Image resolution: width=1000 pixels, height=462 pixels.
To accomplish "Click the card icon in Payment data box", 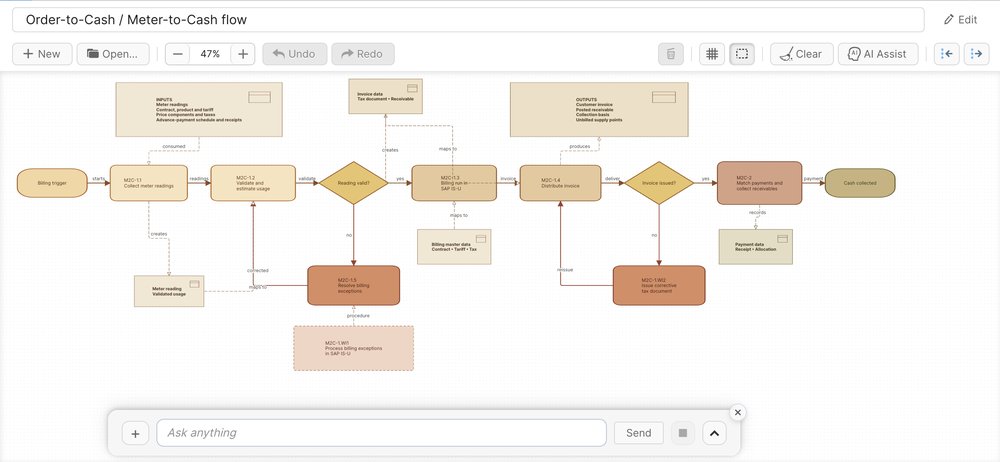I will 782,239.
